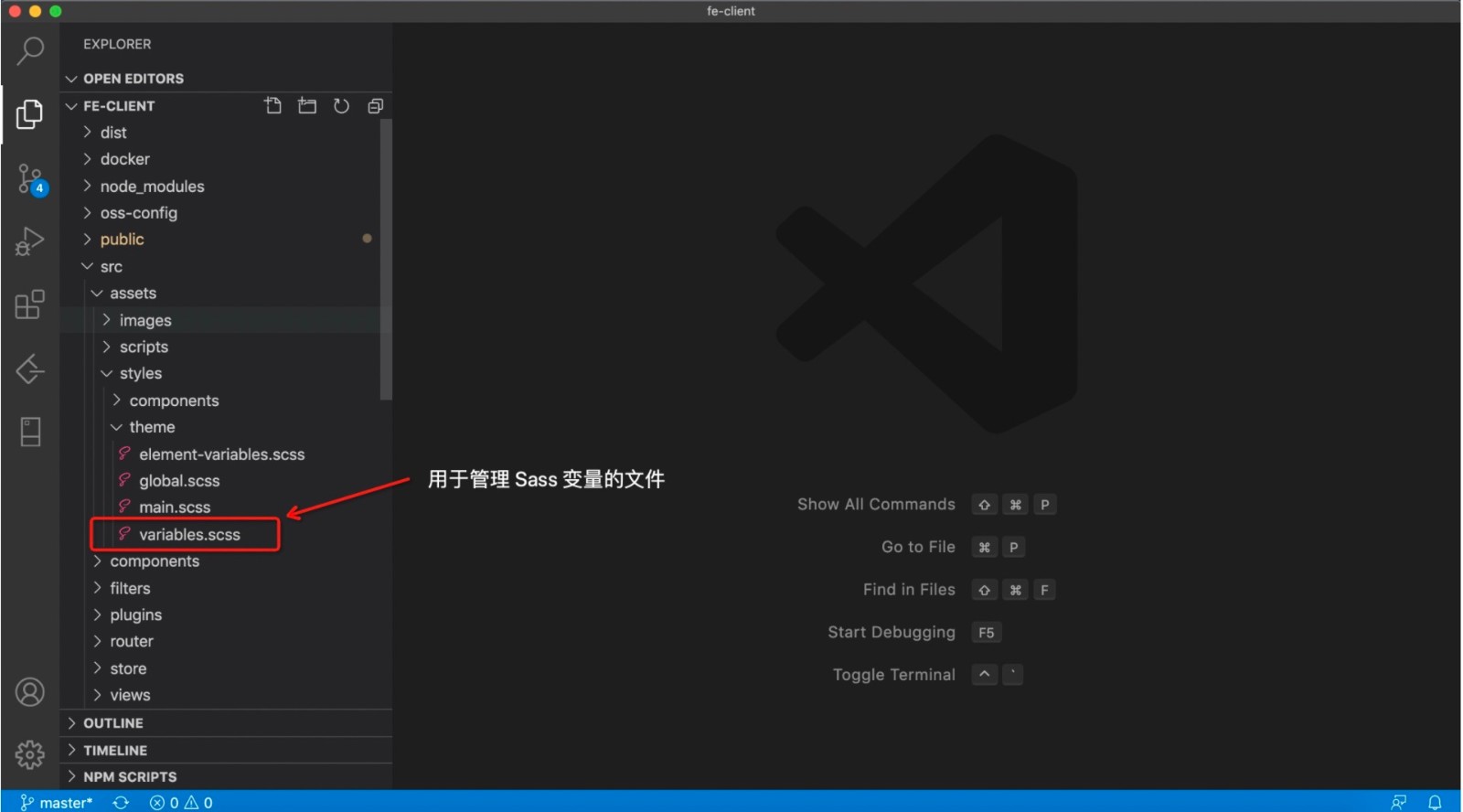
Task: Create a new folder in FE-CLIENT
Action: (x=307, y=106)
